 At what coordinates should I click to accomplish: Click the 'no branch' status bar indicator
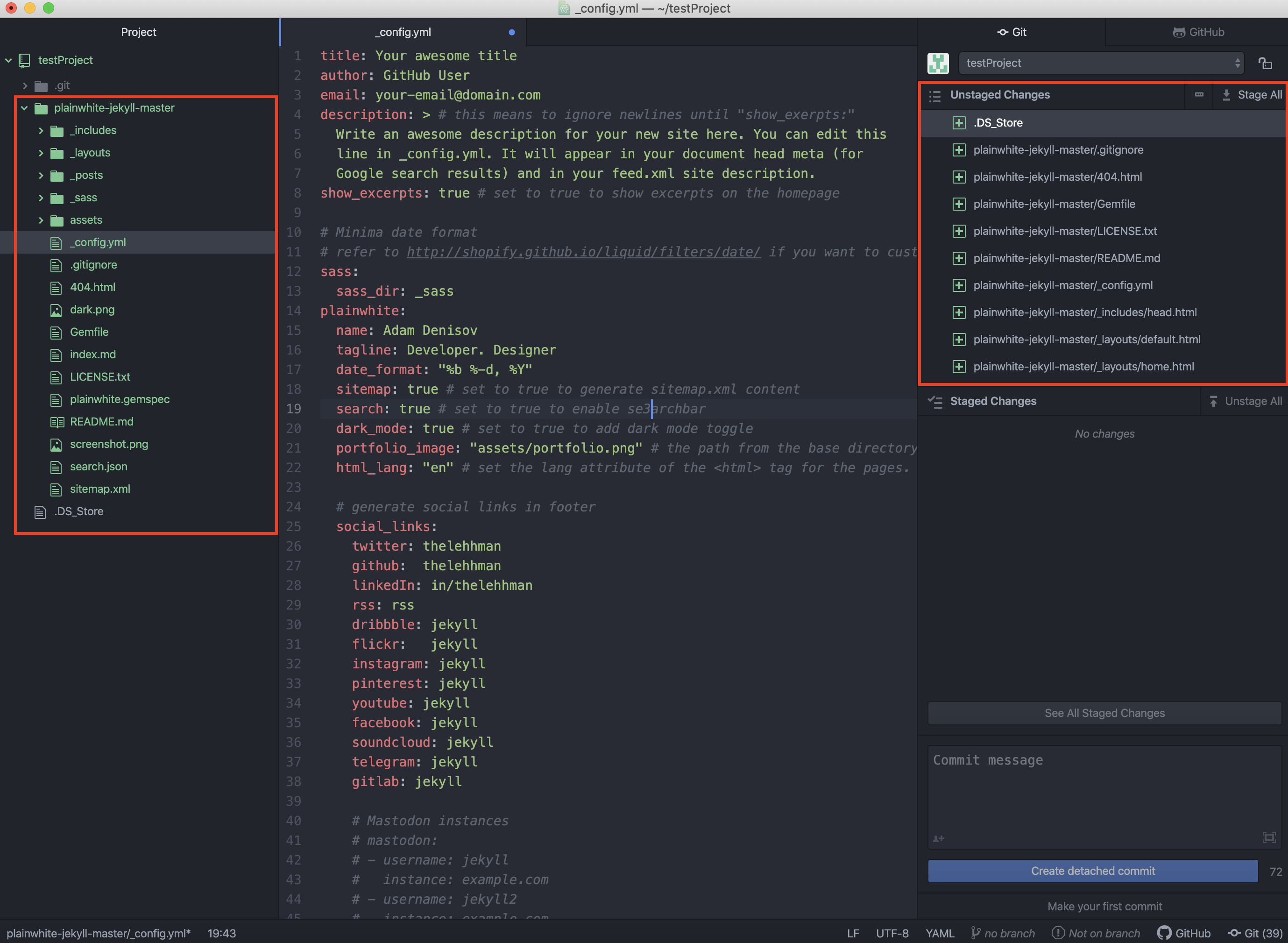point(1003,933)
